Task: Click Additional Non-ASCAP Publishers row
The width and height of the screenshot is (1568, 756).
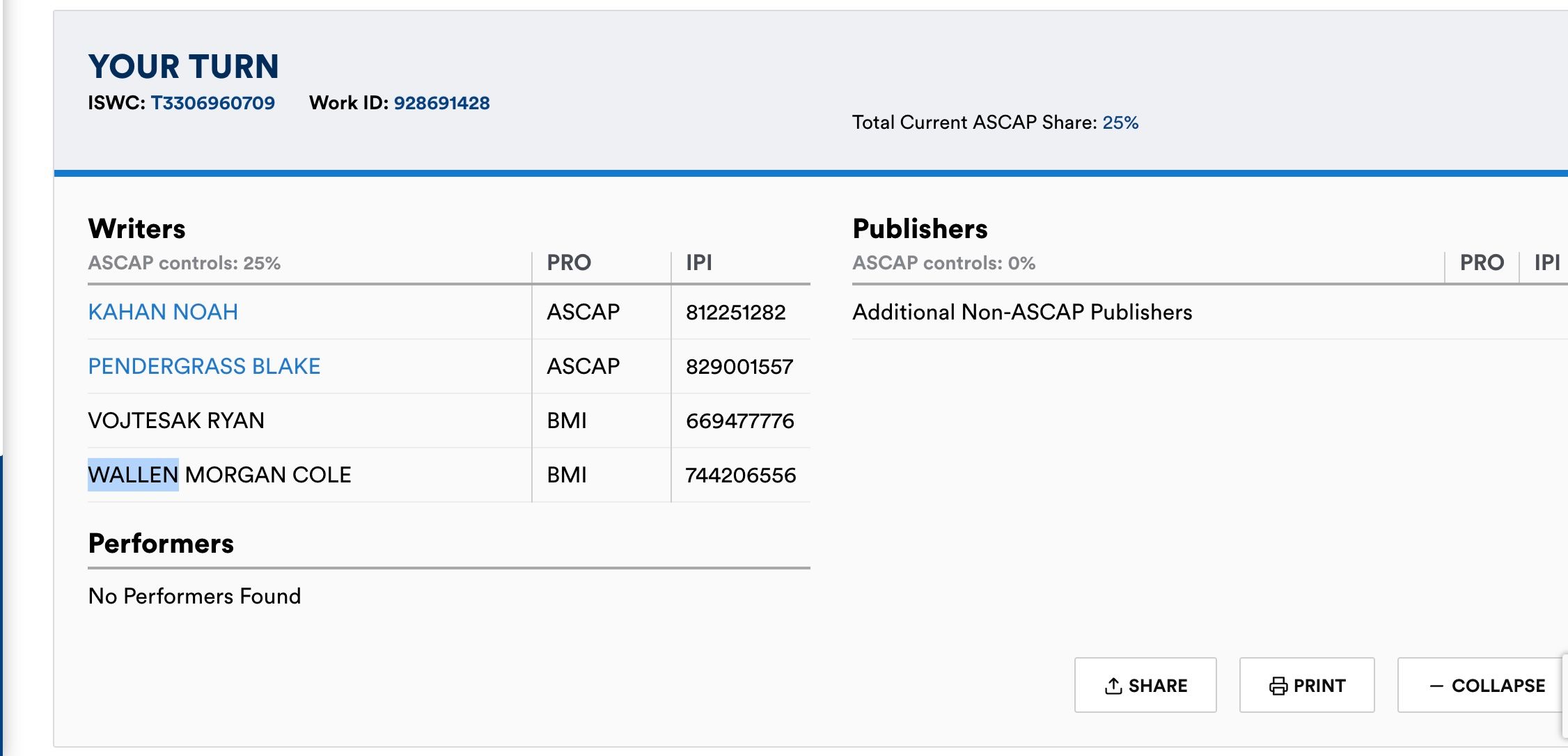Action: pos(1021,312)
